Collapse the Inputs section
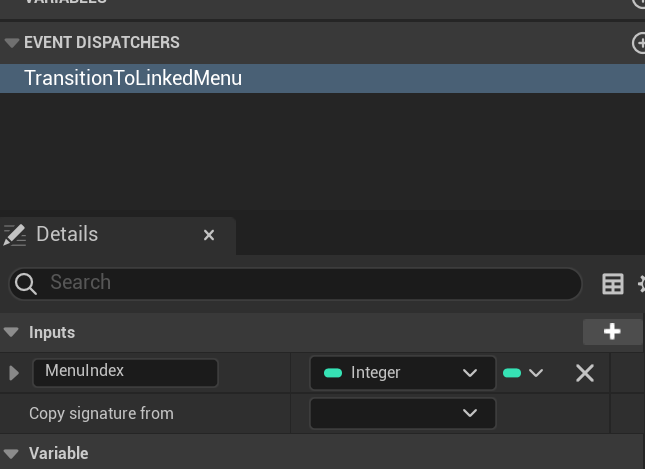This screenshot has width=645, height=469. 11,332
